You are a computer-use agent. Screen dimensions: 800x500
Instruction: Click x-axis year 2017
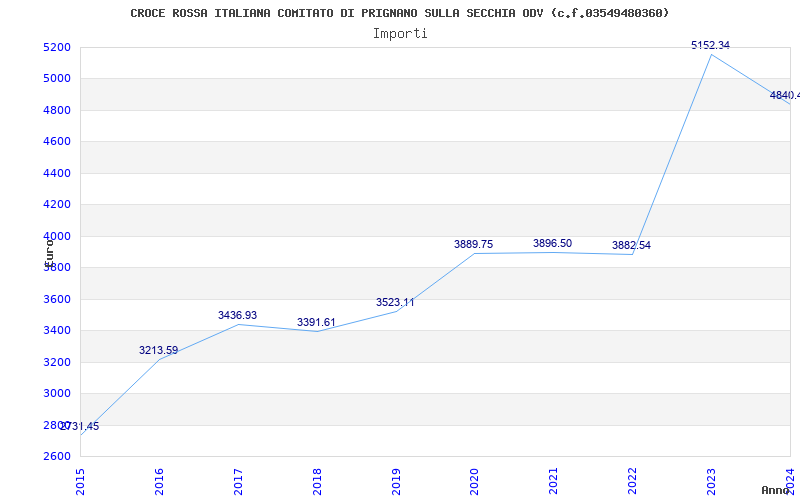tap(238, 481)
